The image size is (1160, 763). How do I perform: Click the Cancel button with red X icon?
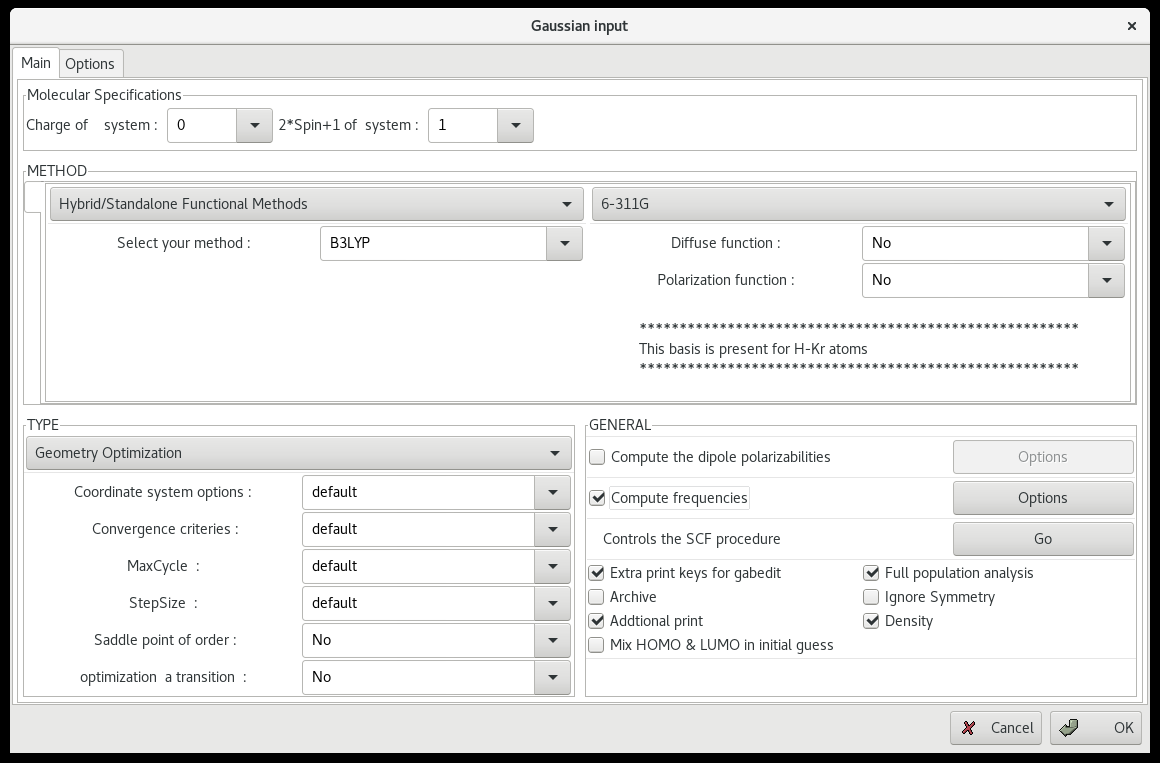pyautogui.click(x=995, y=728)
